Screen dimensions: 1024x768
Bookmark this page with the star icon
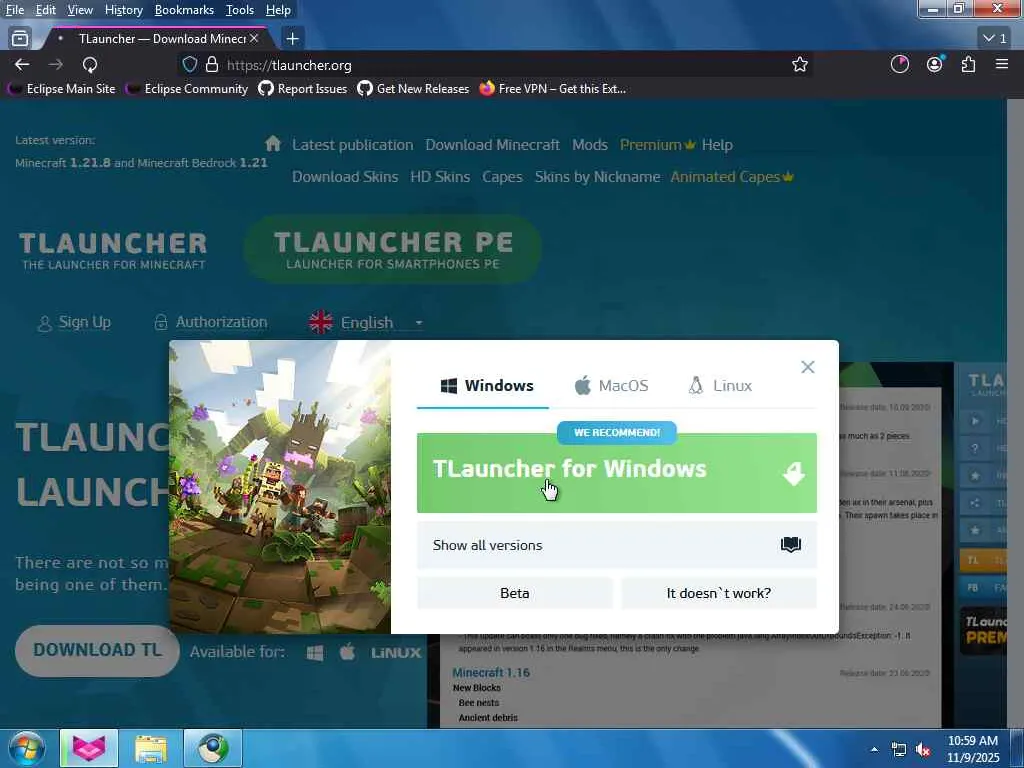[x=799, y=65]
